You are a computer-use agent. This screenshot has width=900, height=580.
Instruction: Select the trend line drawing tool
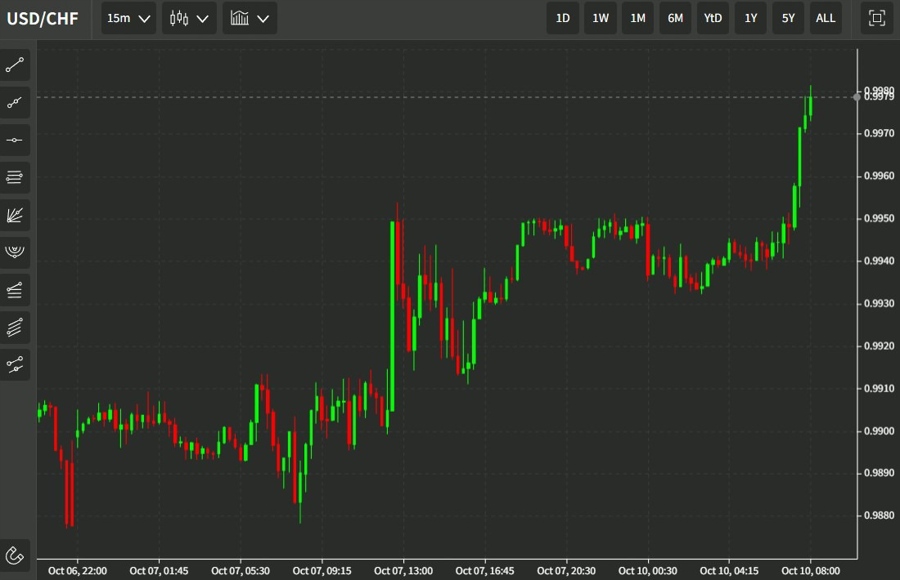pyautogui.click(x=15, y=65)
